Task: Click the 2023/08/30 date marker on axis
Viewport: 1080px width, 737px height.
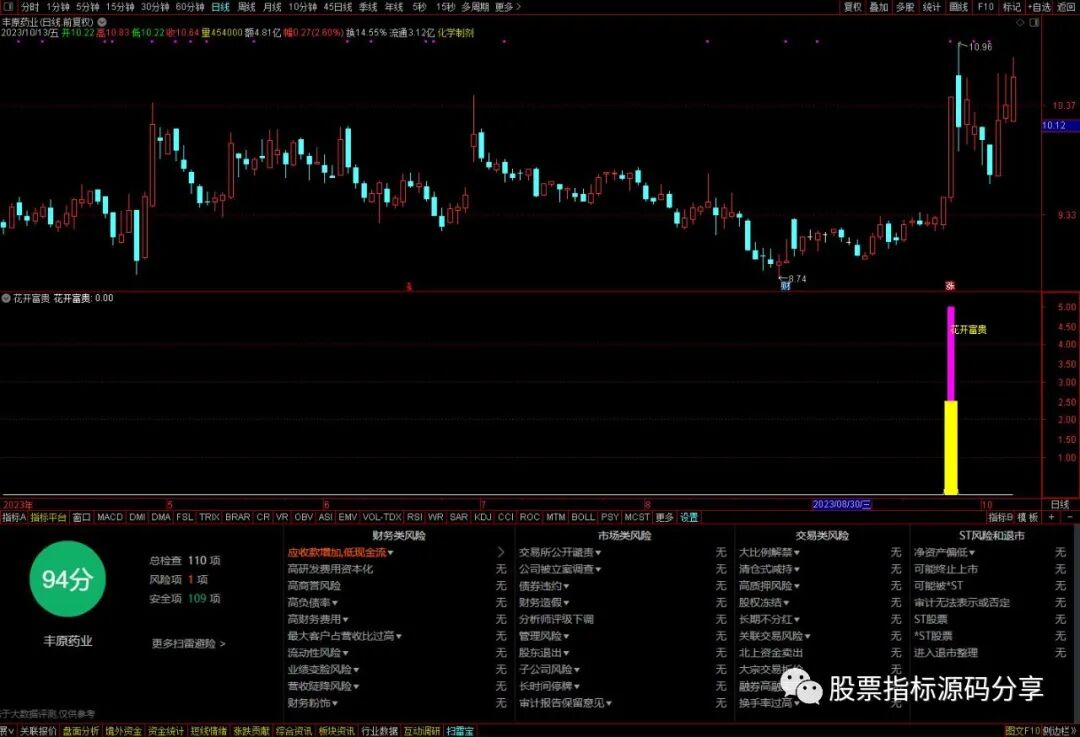Action: pyautogui.click(x=842, y=505)
